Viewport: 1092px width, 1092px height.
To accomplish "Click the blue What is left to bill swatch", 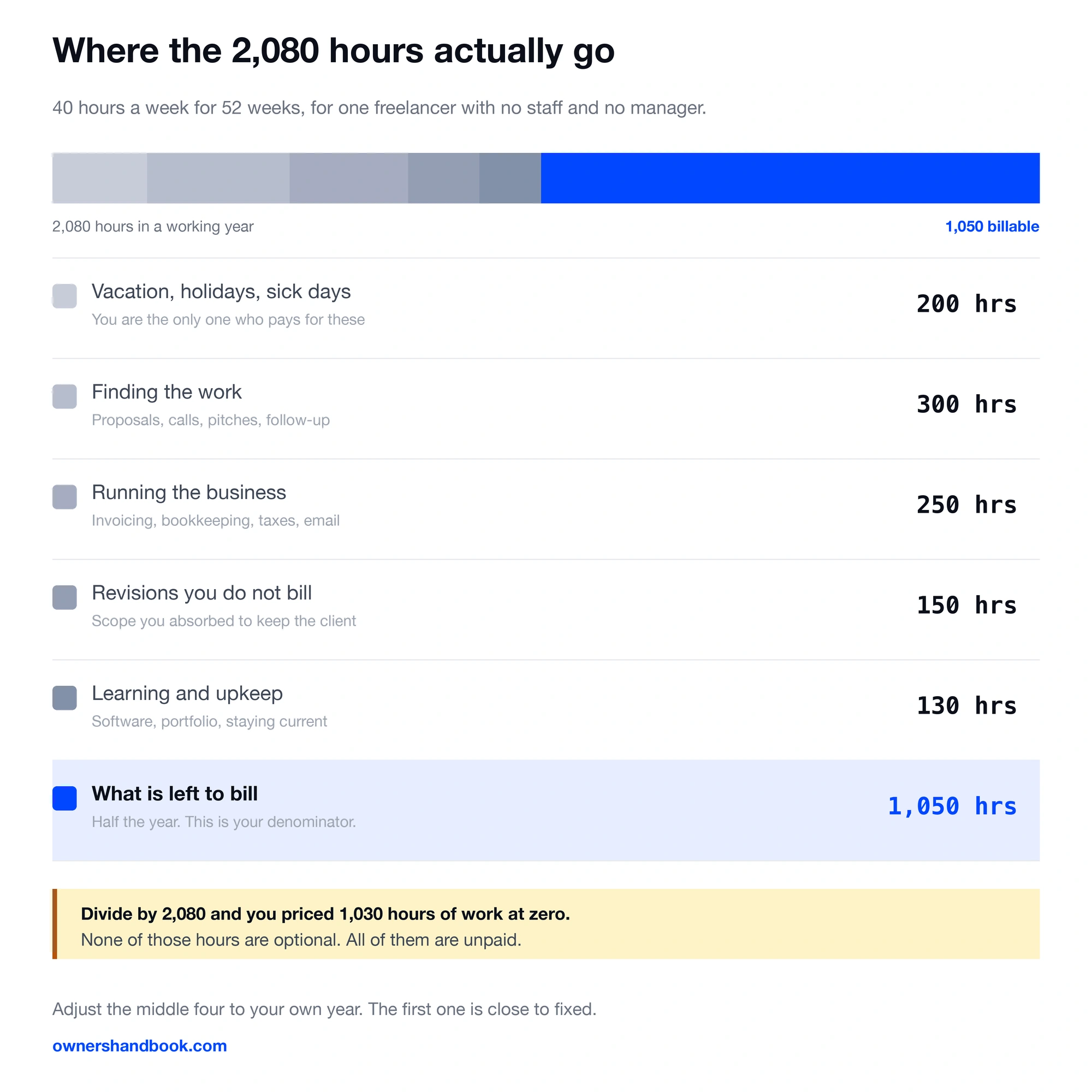I will (x=64, y=799).
